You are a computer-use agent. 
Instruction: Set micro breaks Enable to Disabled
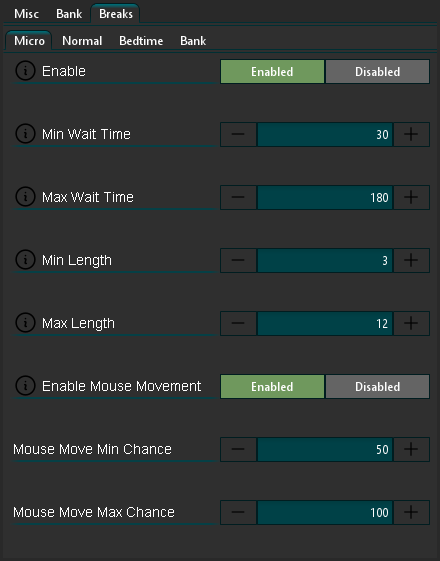click(377, 72)
